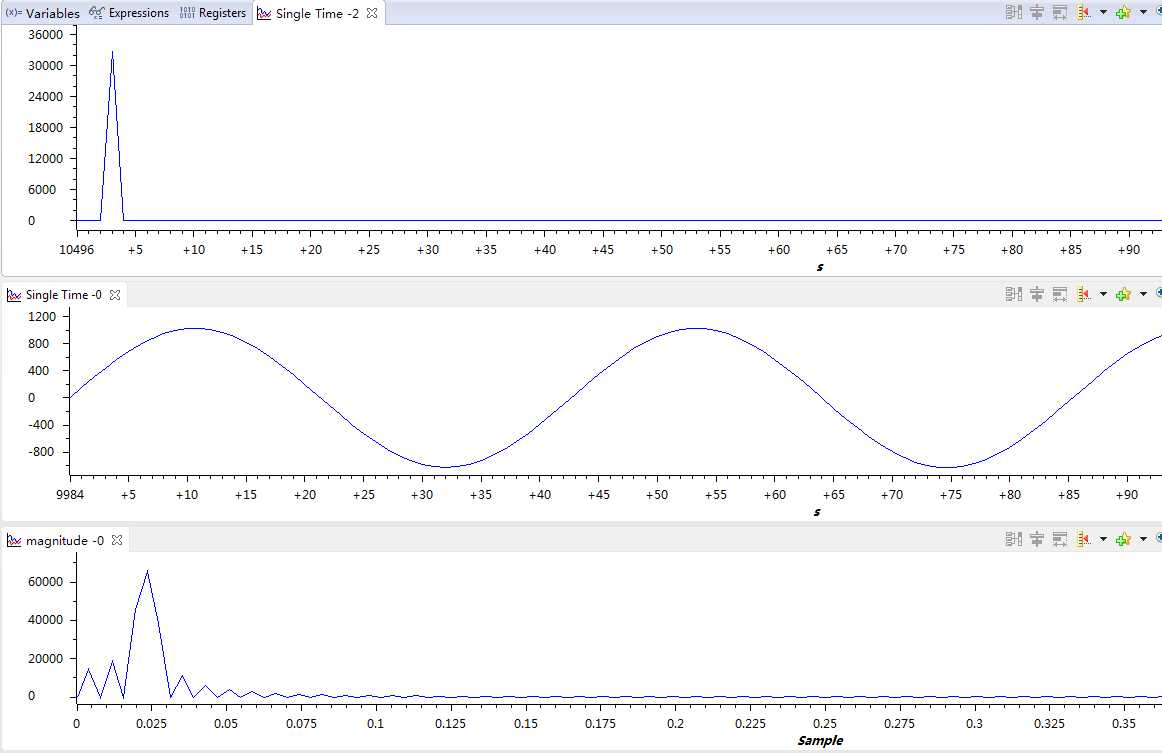The image size is (1162, 753).
Task: Click the 9984 x-axis start label
Action: click(70, 494)
